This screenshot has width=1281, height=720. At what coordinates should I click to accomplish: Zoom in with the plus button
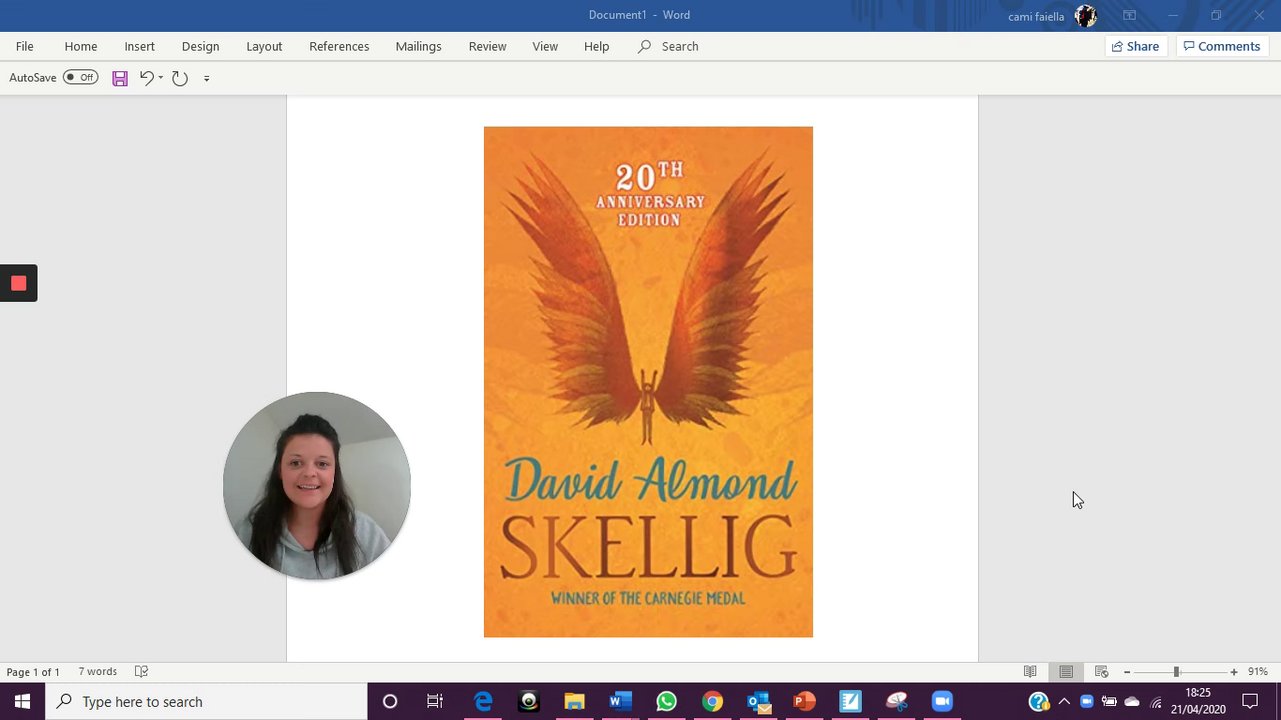[x=1234, y=672]
